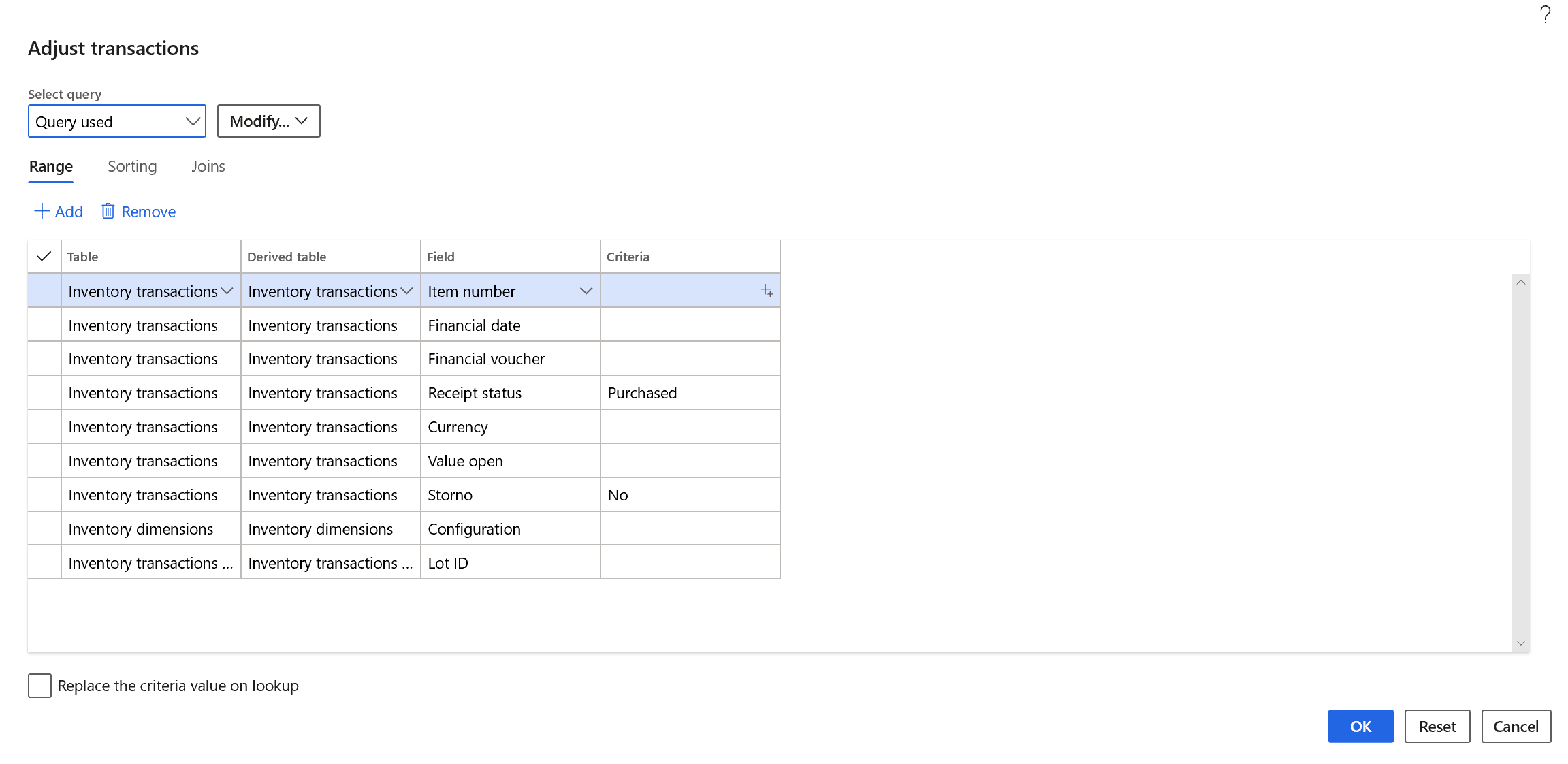This screenshot has height=764, width=1568.
Task: Select the Range tab
Action: [50, 166]
